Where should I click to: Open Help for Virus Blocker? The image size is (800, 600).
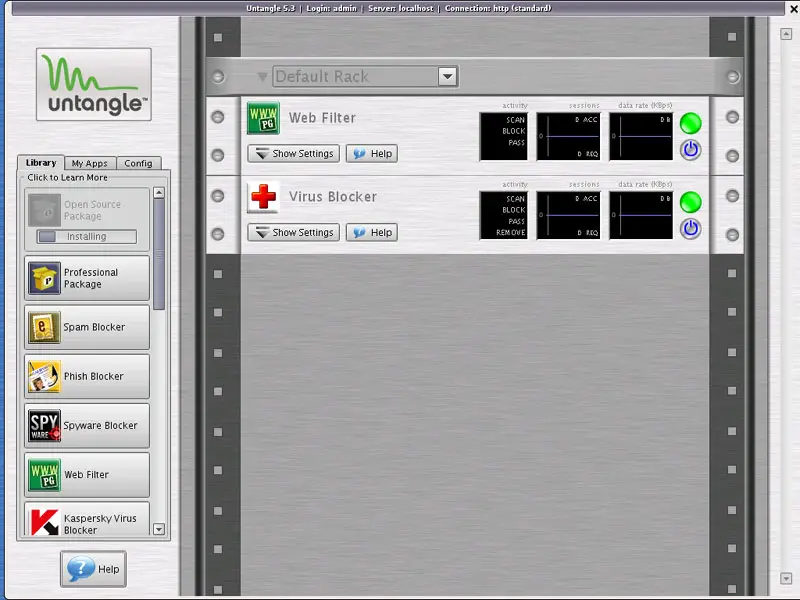[372, 233]
